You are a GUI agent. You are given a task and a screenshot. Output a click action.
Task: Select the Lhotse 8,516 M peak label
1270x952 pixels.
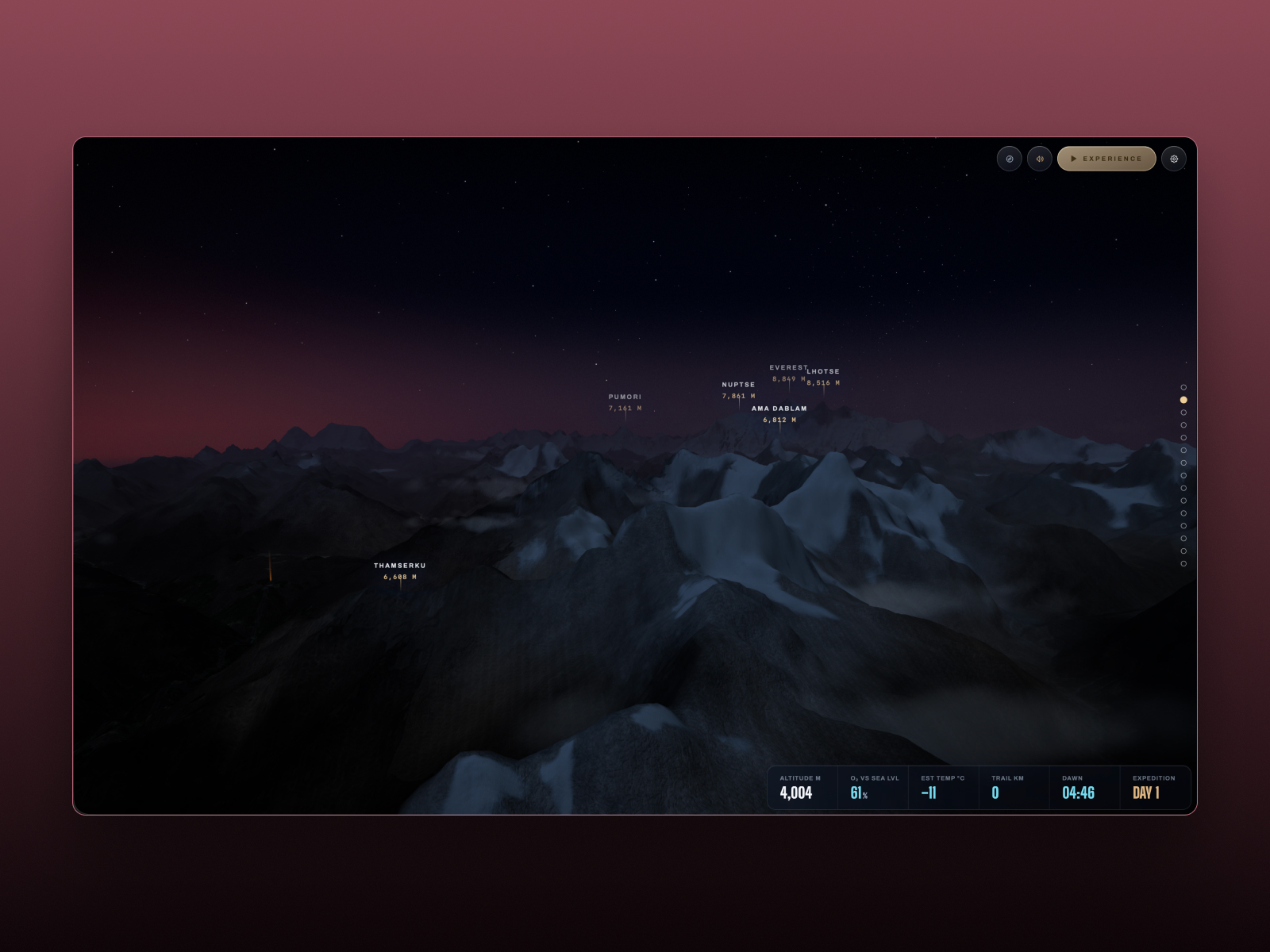click(823, 377)
